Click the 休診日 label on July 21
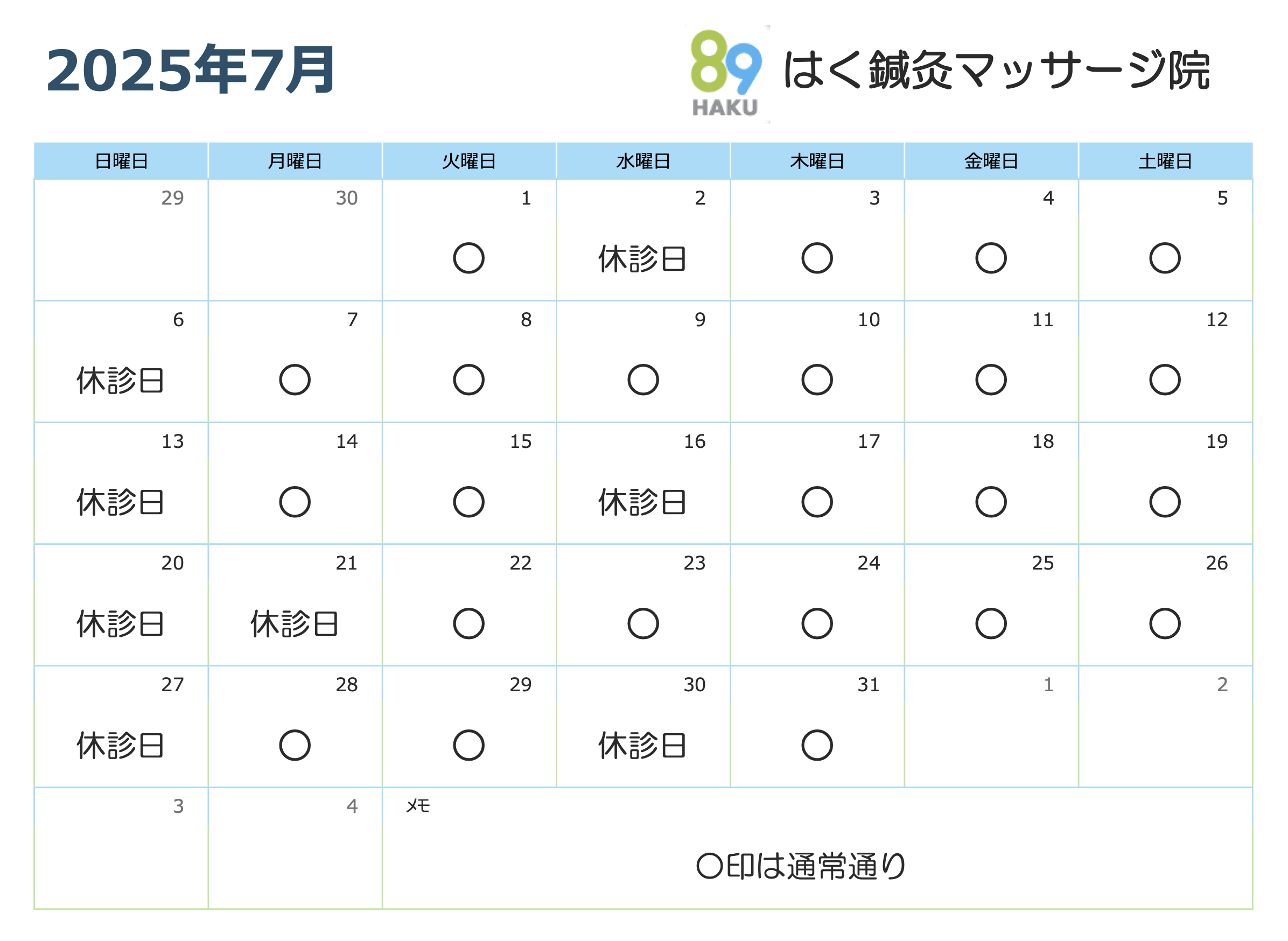This screenshot has width=1288, height=941. pos(295,624)
